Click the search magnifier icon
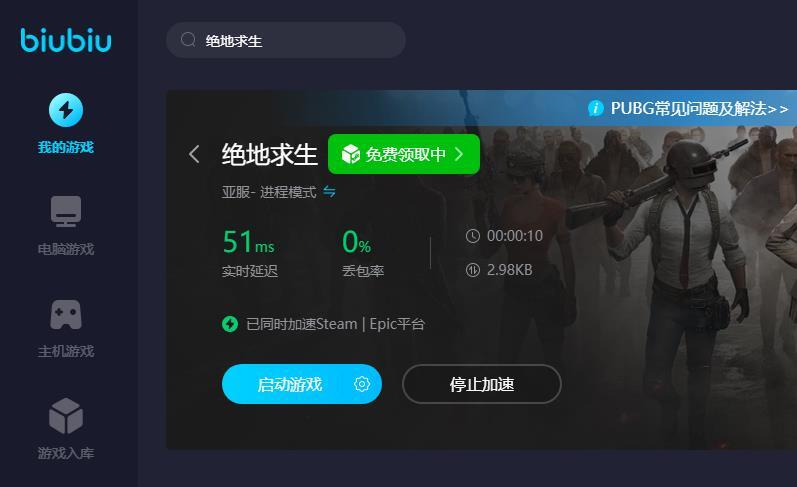The height and width of the screenshot is (487, 797). [188, 40]
